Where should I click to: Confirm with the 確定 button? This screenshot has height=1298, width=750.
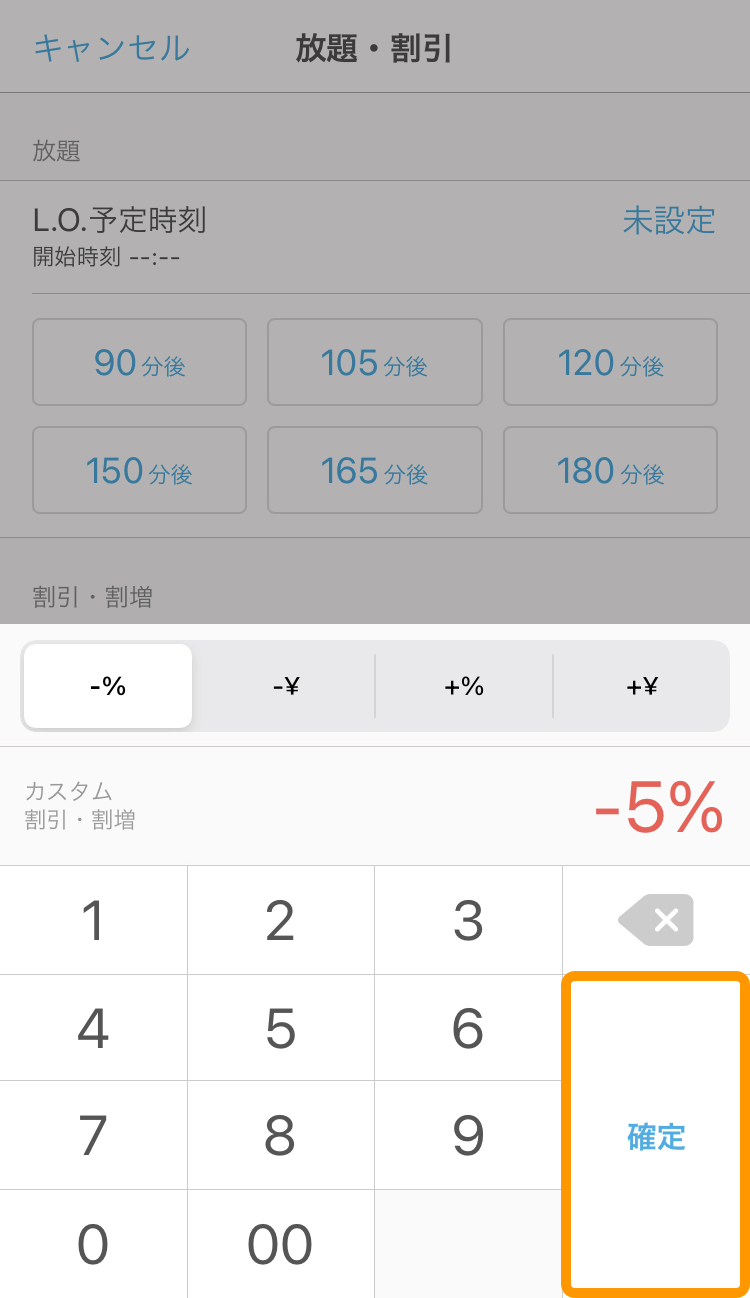click(x=656, y=1135)
